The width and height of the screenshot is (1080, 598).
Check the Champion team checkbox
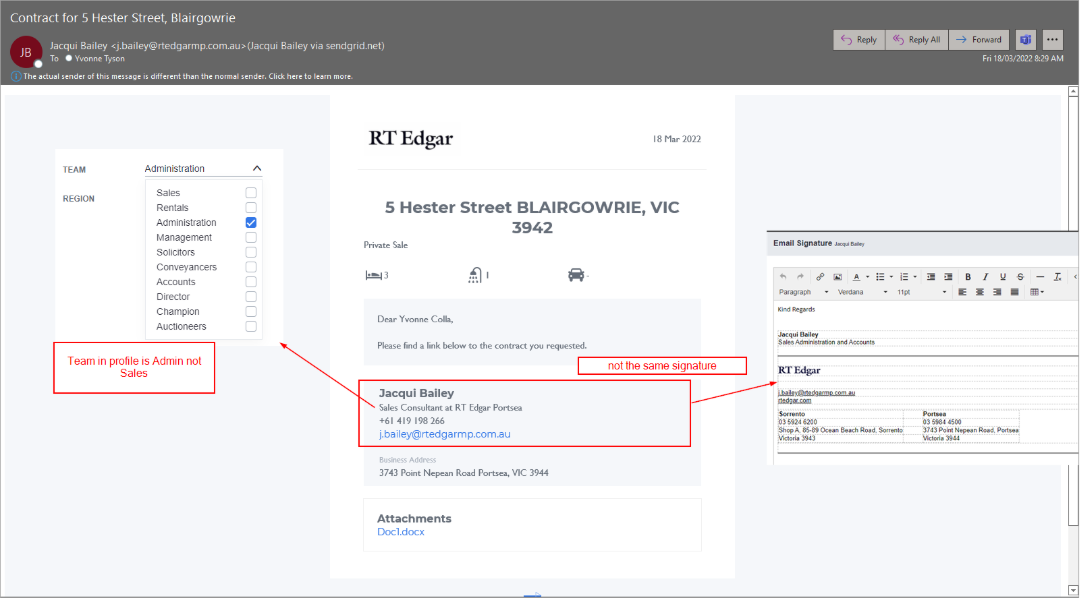pos(251,311)
